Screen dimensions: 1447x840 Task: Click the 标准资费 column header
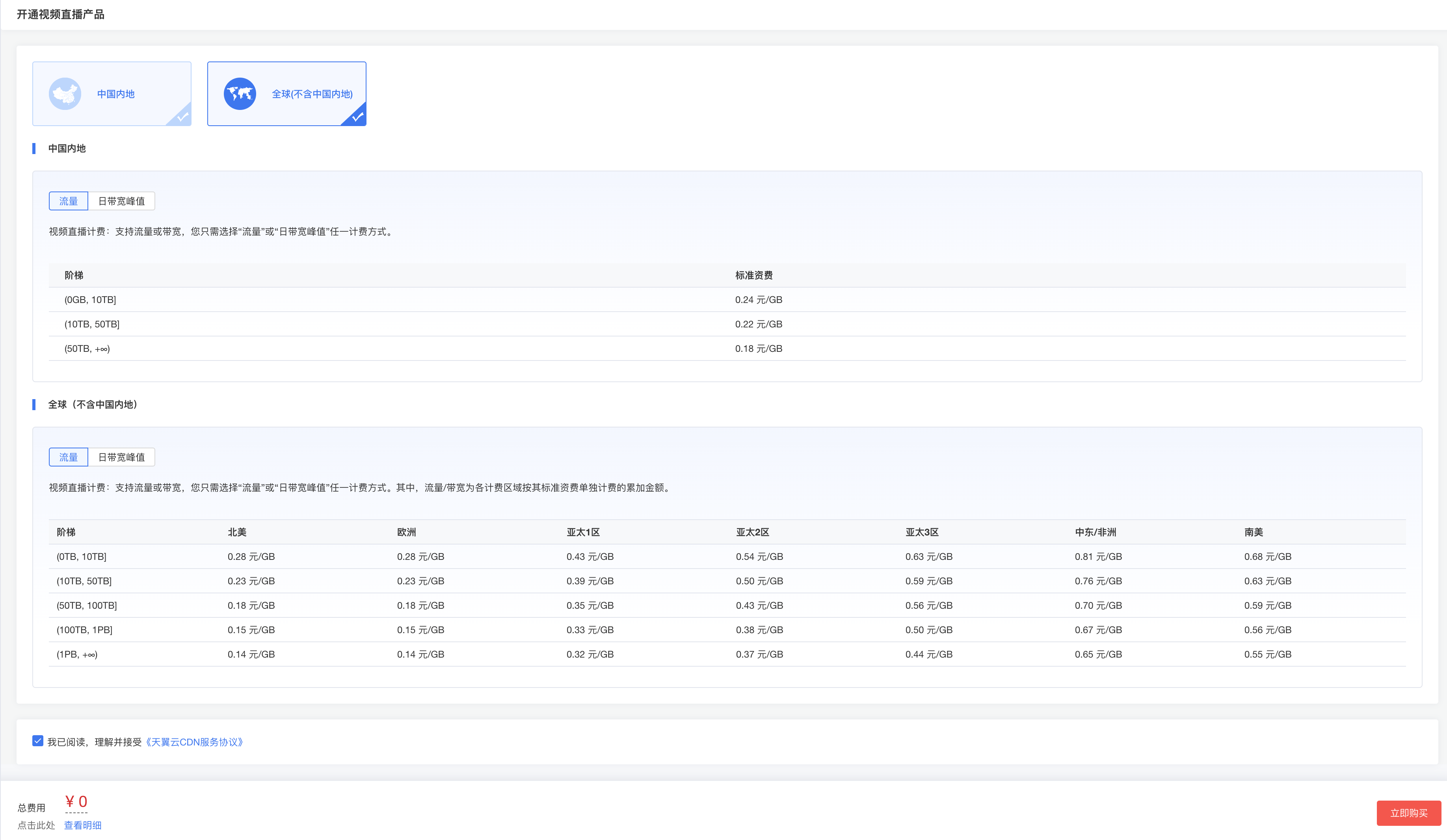[754, 275]
